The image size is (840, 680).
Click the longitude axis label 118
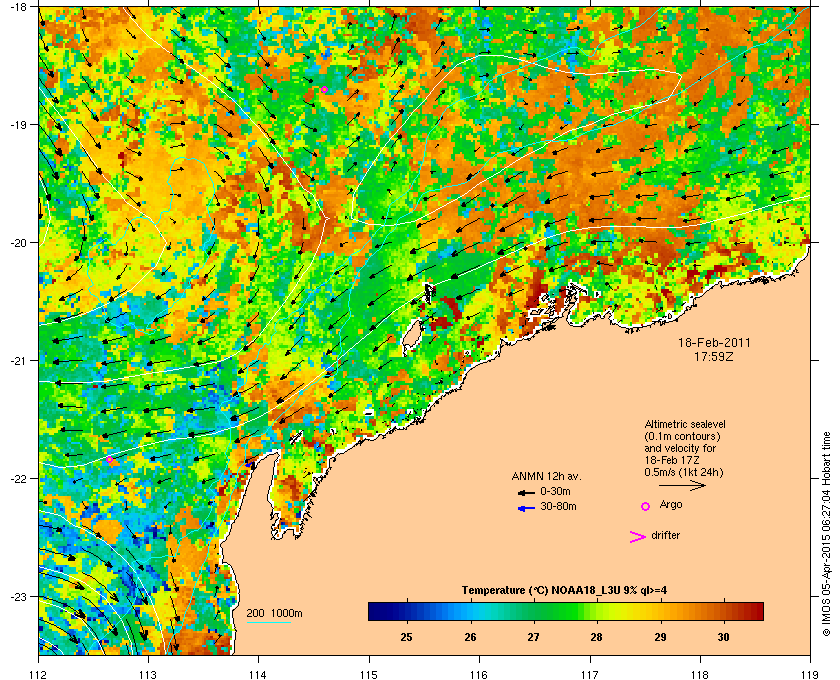click(700, 675)
